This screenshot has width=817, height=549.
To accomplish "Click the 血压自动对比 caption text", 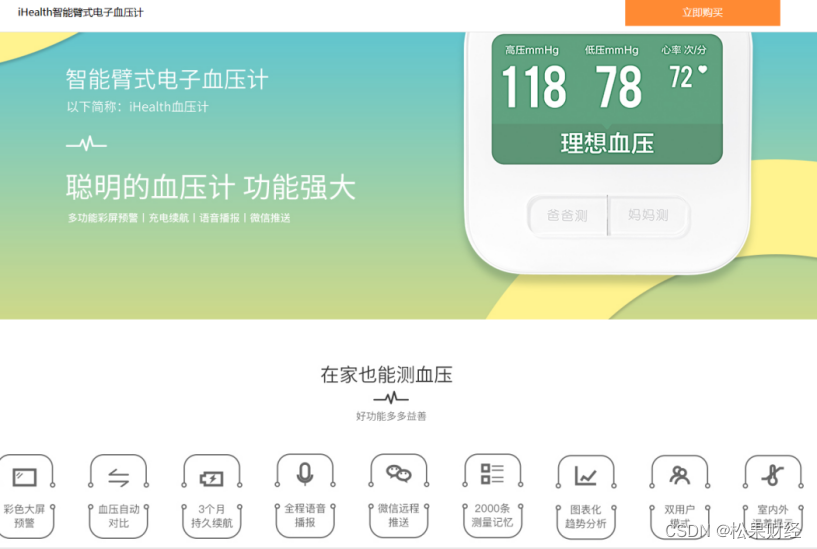I will (x=118, y=516).
